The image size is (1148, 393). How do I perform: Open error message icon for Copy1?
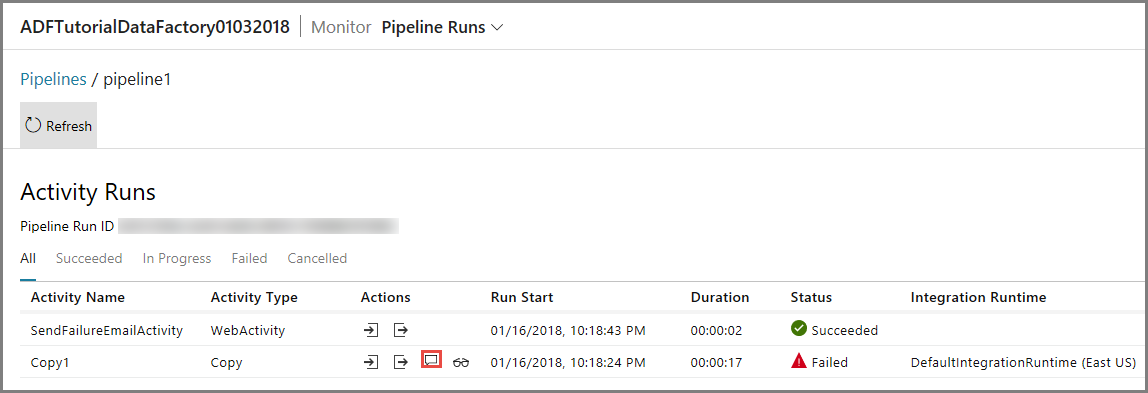point(431,360)
